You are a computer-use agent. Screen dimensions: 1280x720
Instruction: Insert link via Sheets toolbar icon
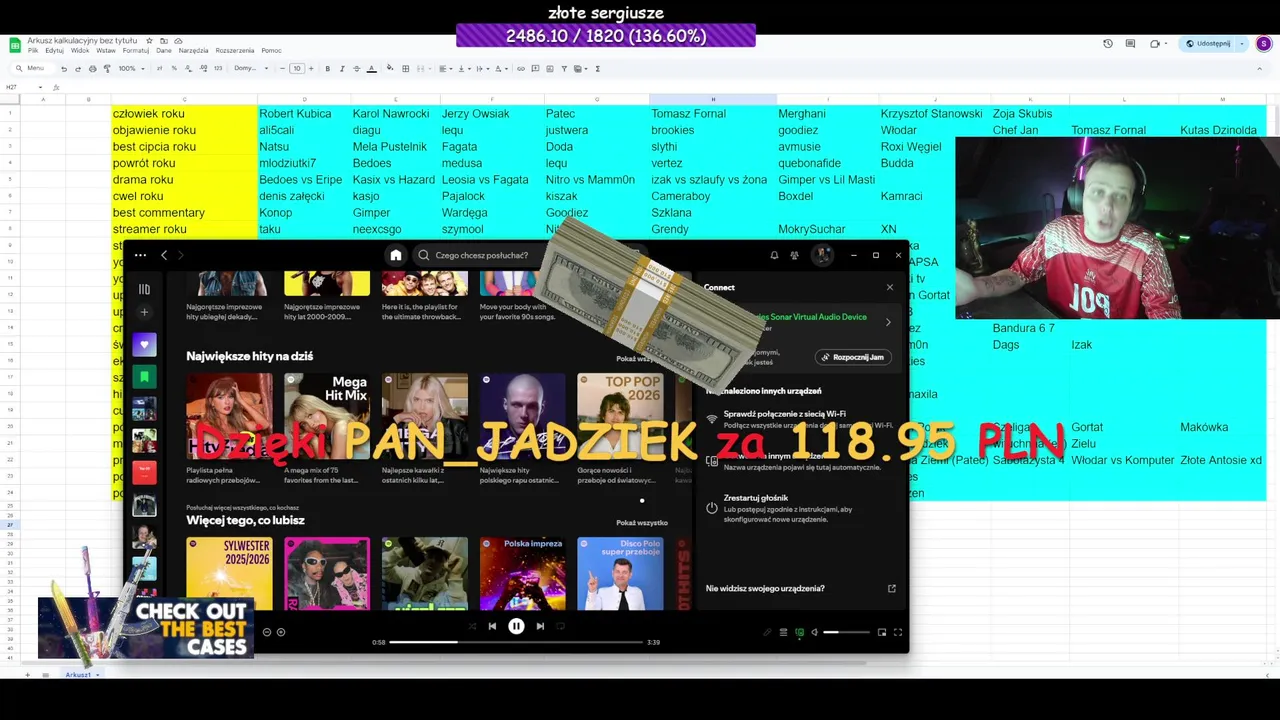tap(521, 69)
